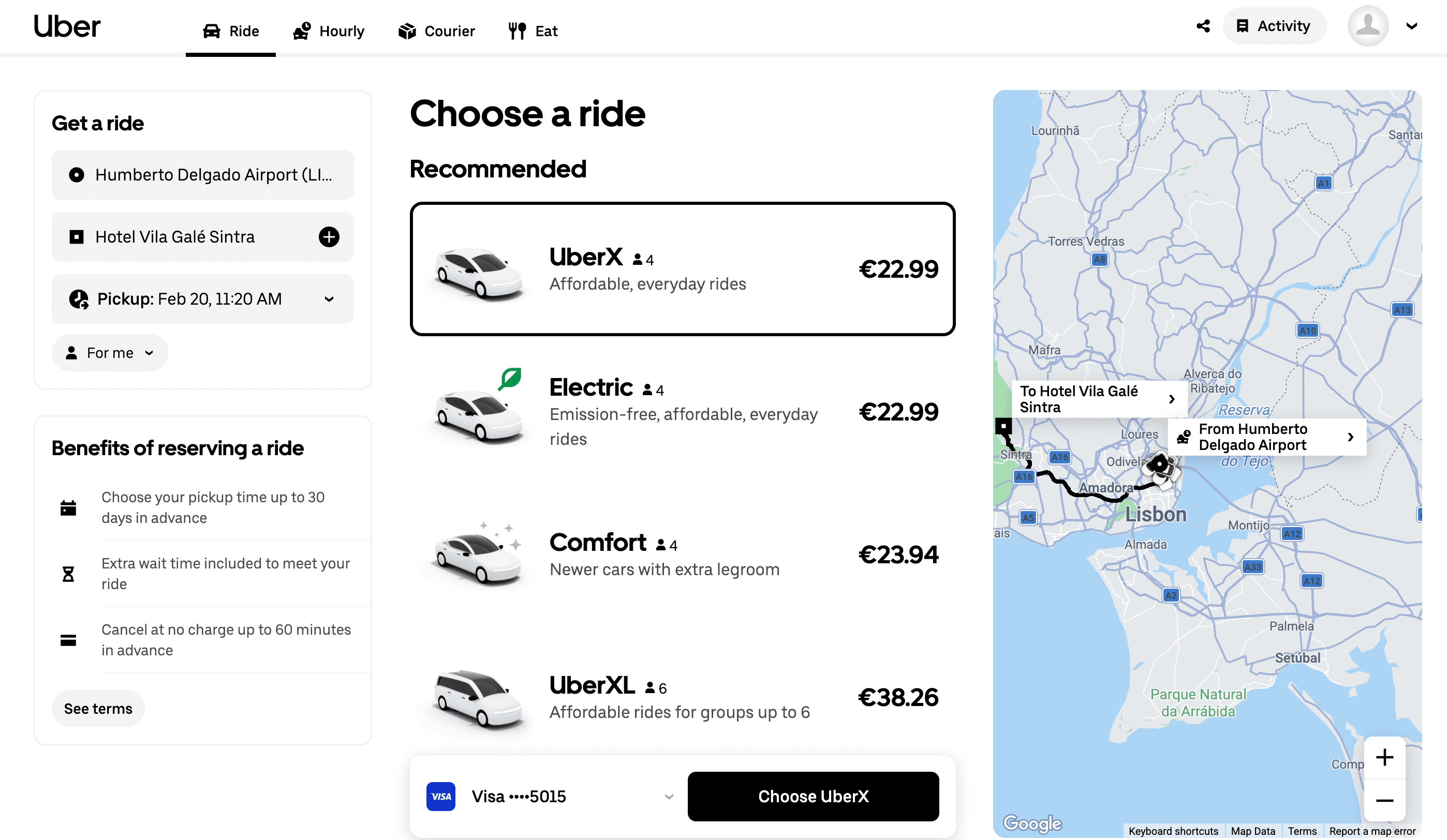Switch to the Hourly tab

[329, 31]
